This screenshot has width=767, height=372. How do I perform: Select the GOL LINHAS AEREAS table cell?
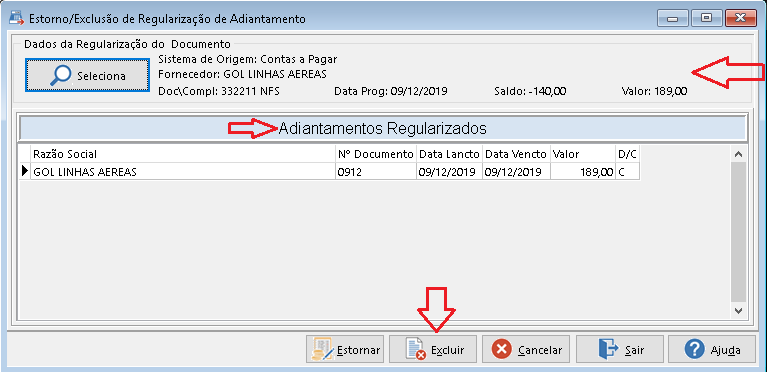(x=183, y=172)
